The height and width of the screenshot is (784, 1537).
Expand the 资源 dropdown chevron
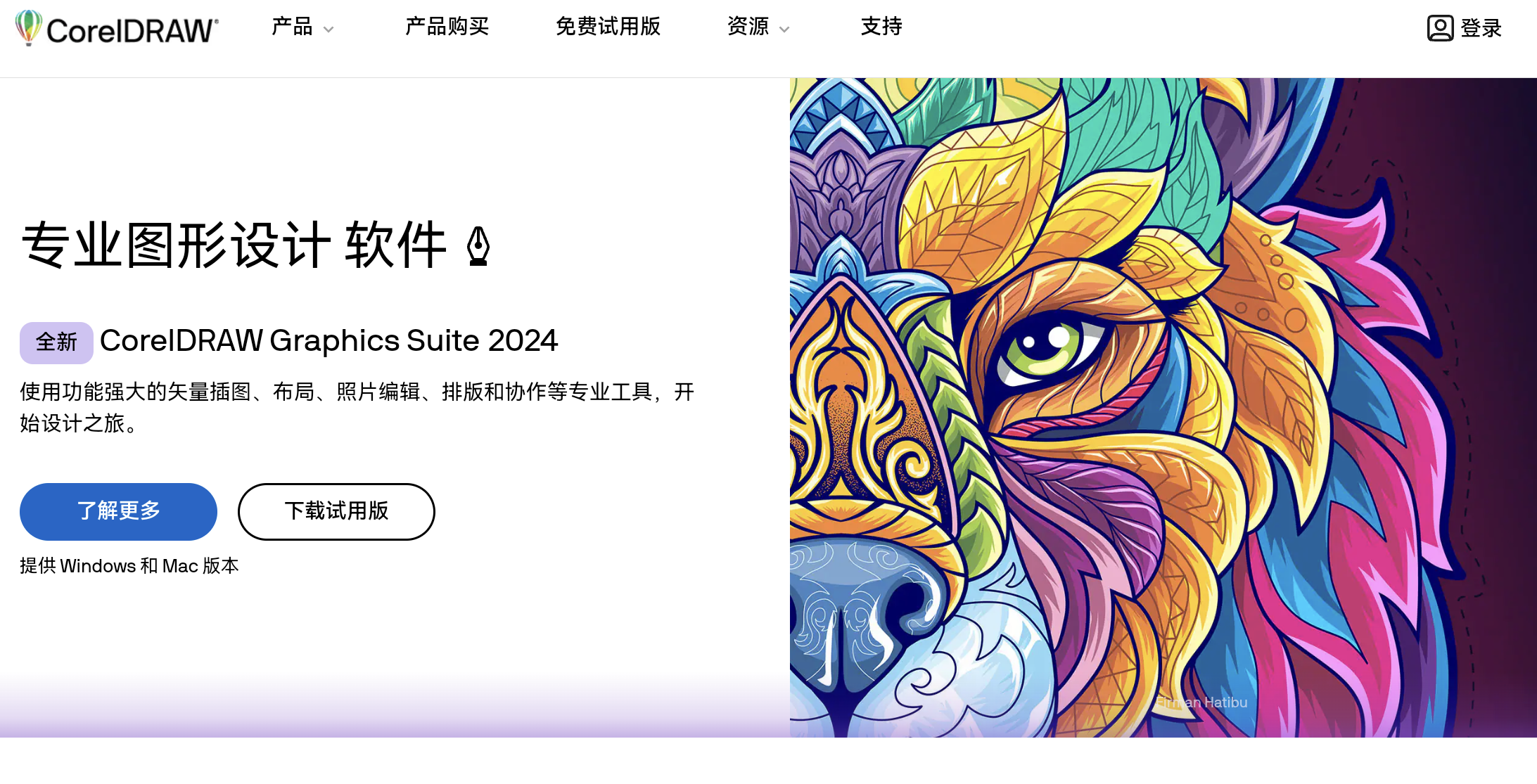pyautogui.click(x=784, y=30)
